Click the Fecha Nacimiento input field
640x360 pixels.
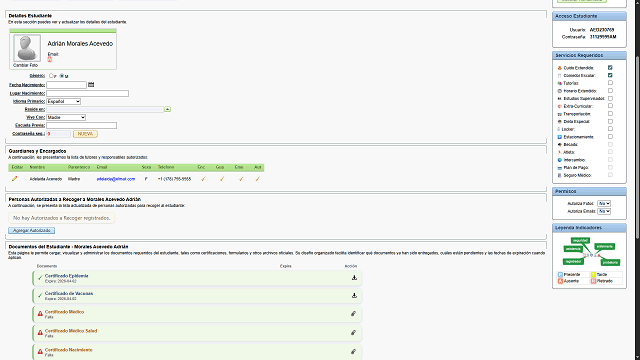[66, 85]
